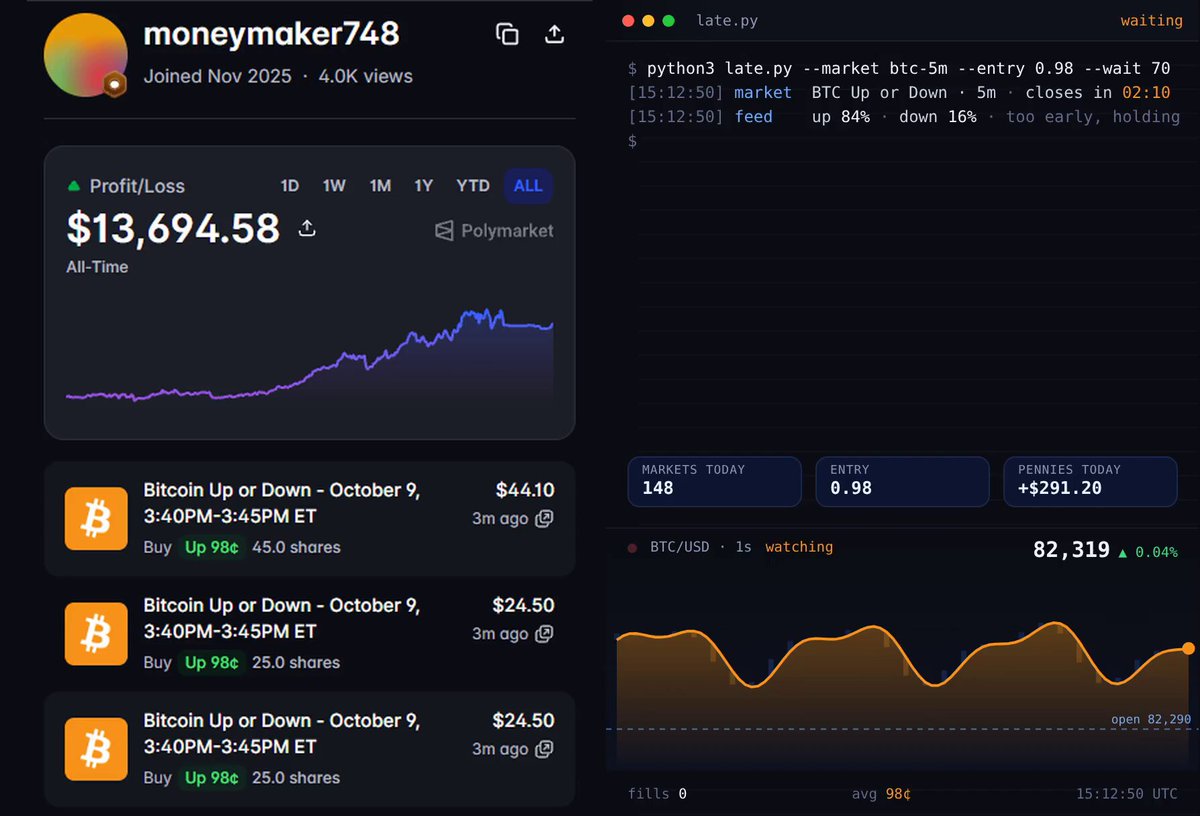Click the green maximize dot in late.py window
1200x816 pixels.
(668, 20)
